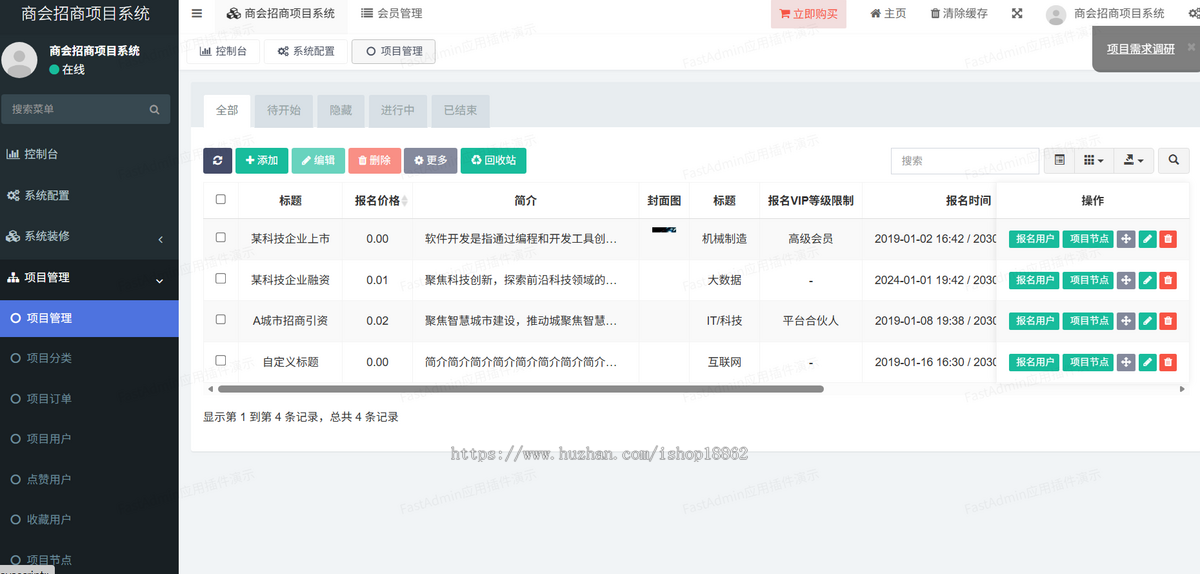Open 收藏用户 in sidebar
1200x574 pixels.
(89, 519)
